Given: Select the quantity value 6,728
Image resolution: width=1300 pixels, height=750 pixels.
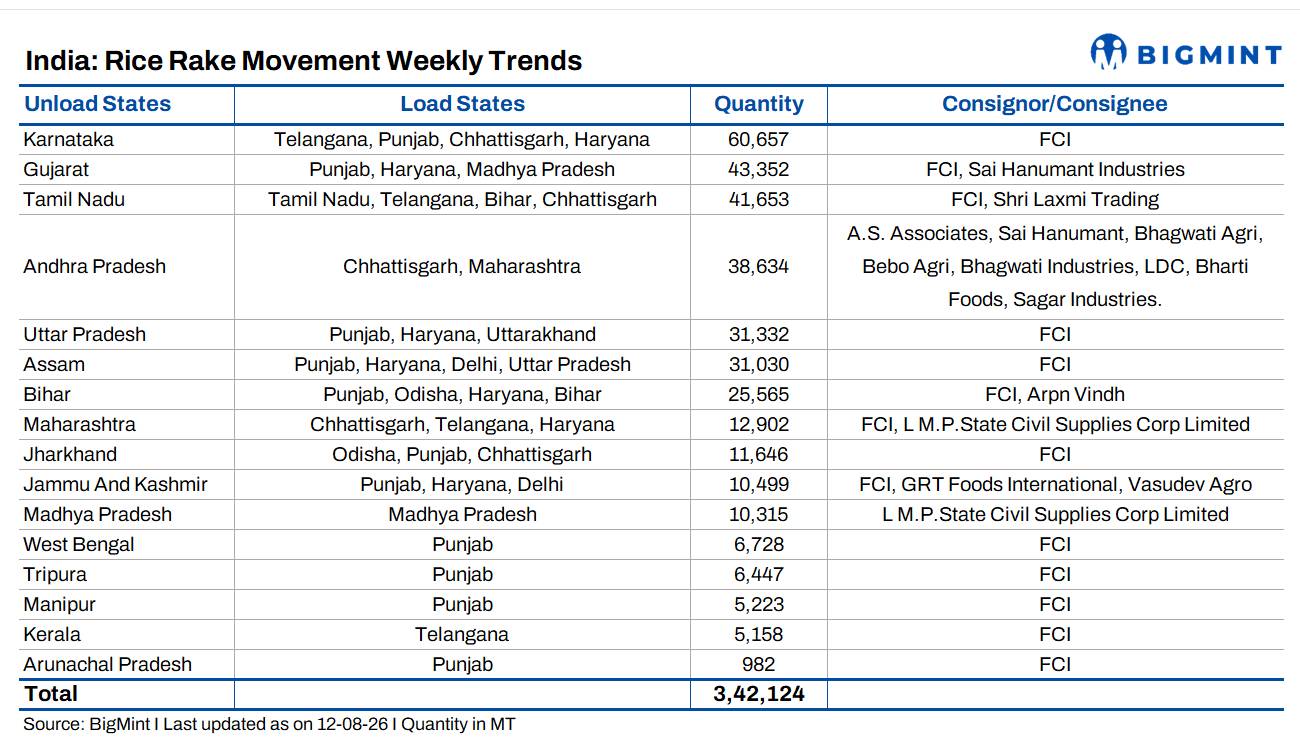Looking at the screenshot, I should click(759, 544).
